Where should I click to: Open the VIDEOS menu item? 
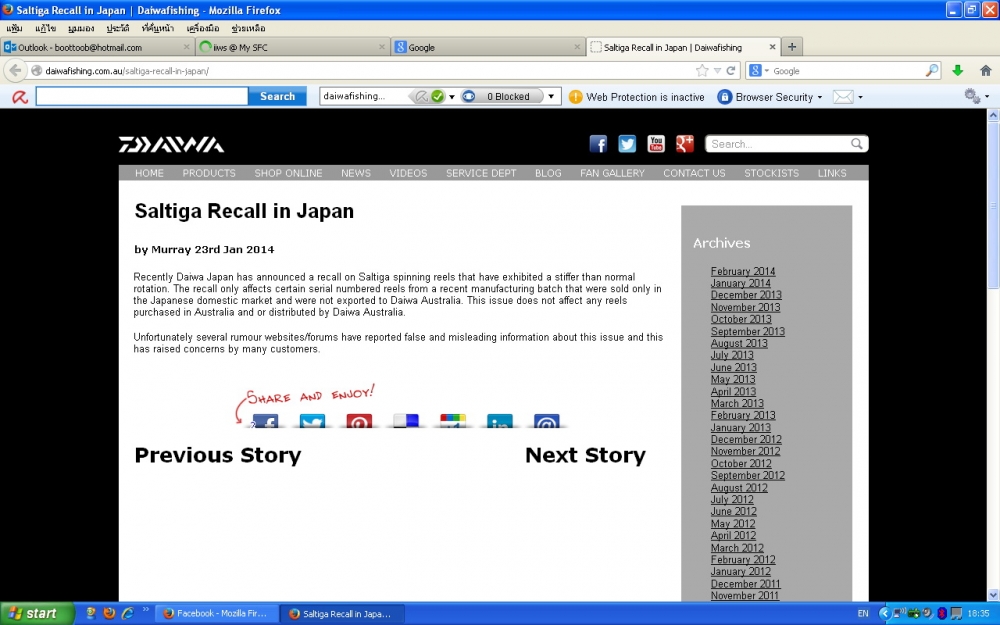[x=408, y=173]
